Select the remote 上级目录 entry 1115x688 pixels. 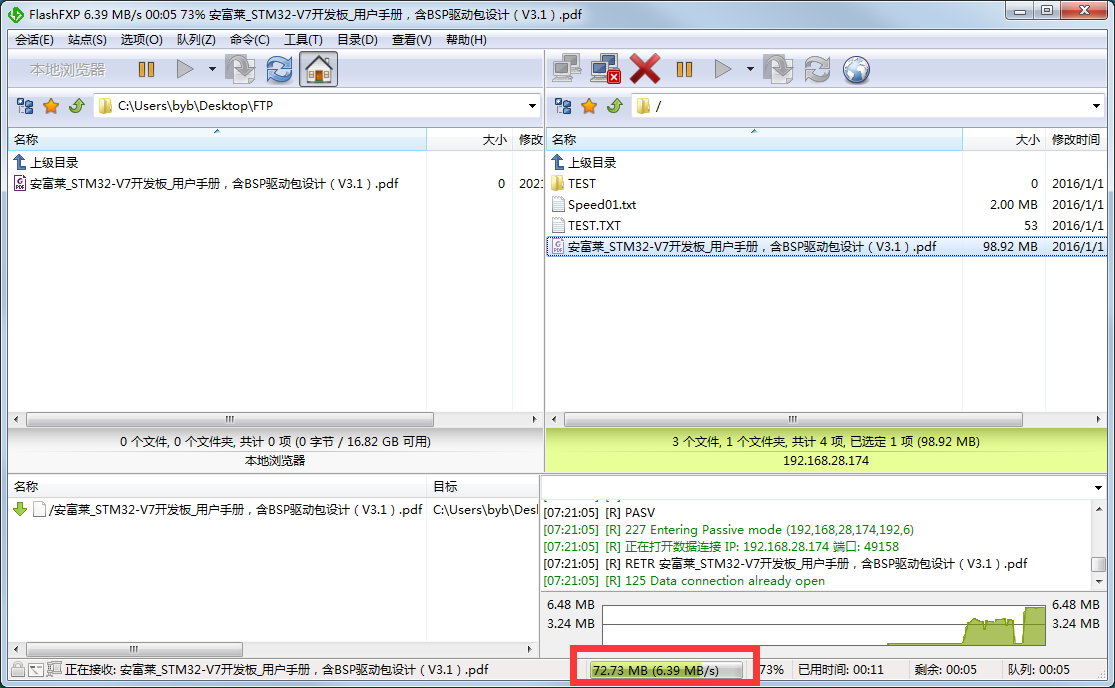pos(585,163)
